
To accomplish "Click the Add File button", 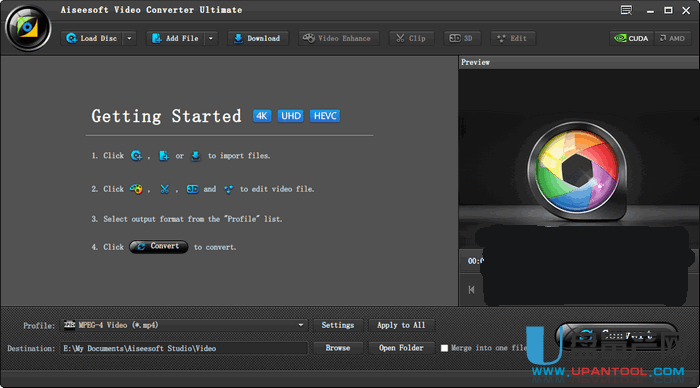I will [x=176, y=38].
